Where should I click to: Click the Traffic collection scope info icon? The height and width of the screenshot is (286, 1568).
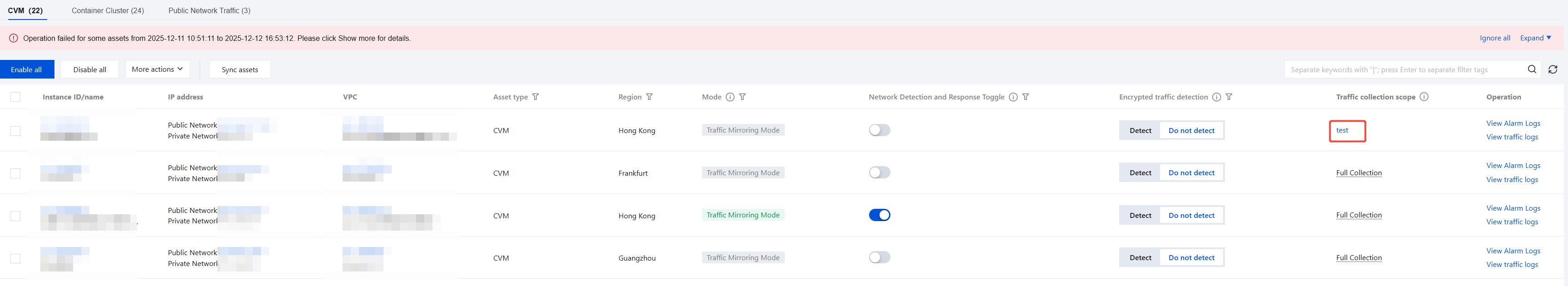pyautogui.click(x=1424, y=97)
